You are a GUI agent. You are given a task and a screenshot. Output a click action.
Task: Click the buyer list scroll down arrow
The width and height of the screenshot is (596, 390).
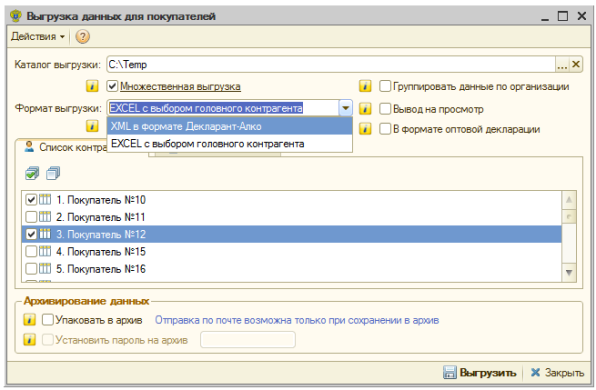click(x=569, y=273)
